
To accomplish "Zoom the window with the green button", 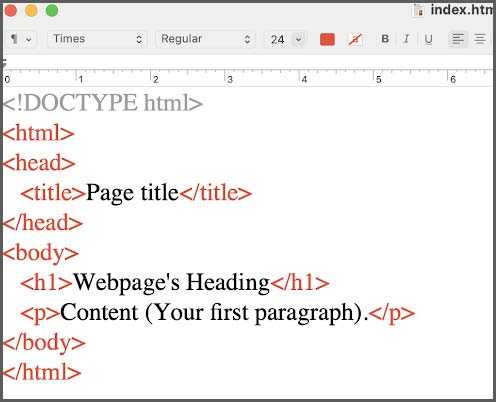I will click(x=52, y=10).
